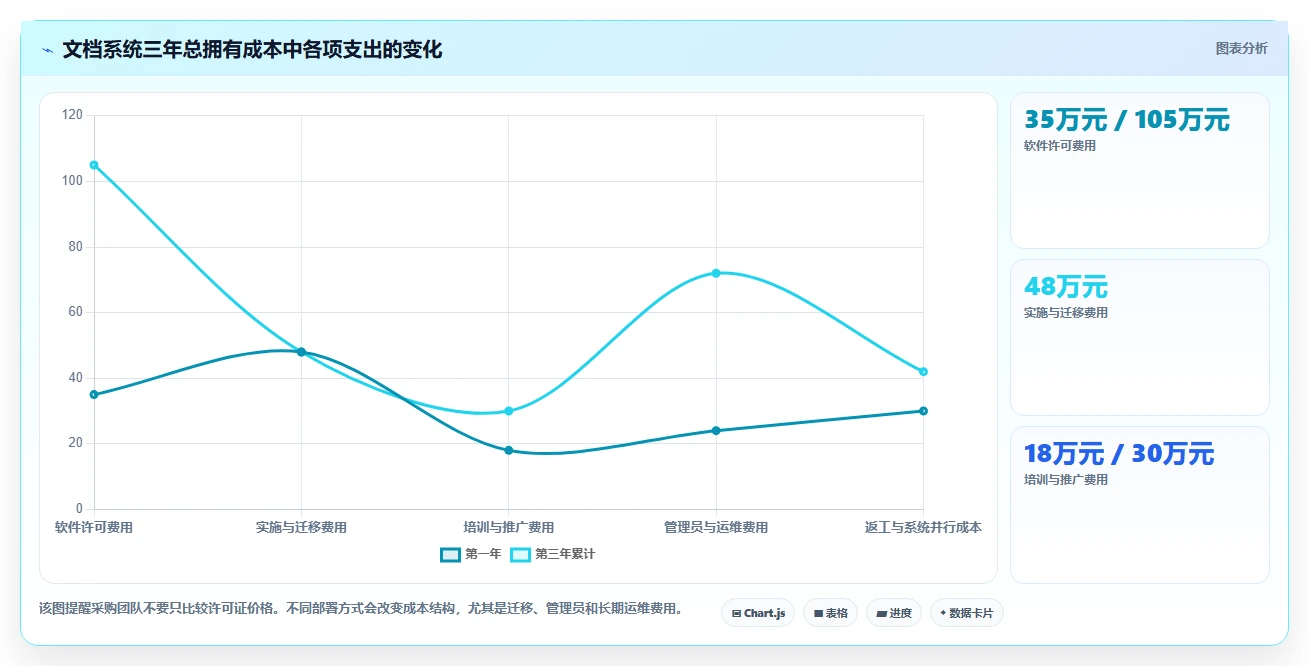Click the y-axis label 20
Viewport: 1309px width, 666px height.
pos(76,443)
